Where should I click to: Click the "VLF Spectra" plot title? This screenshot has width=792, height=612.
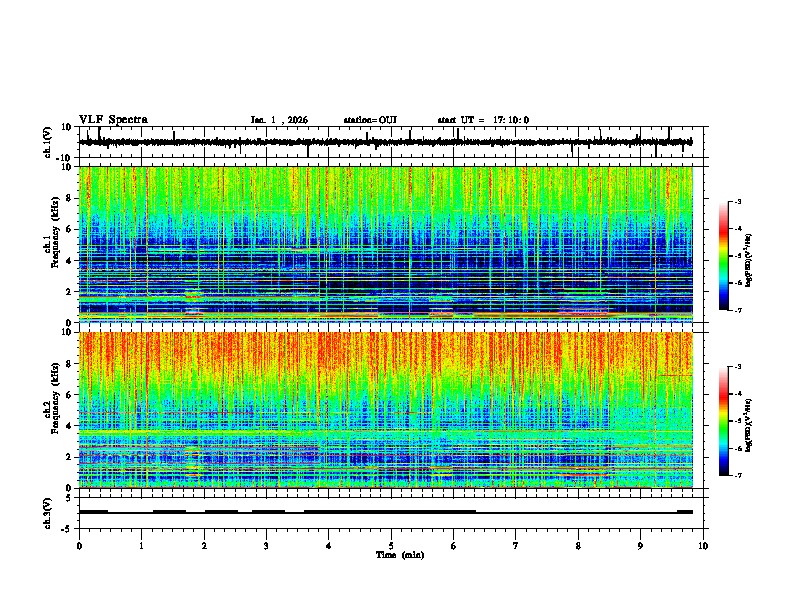tap(113, 120)
